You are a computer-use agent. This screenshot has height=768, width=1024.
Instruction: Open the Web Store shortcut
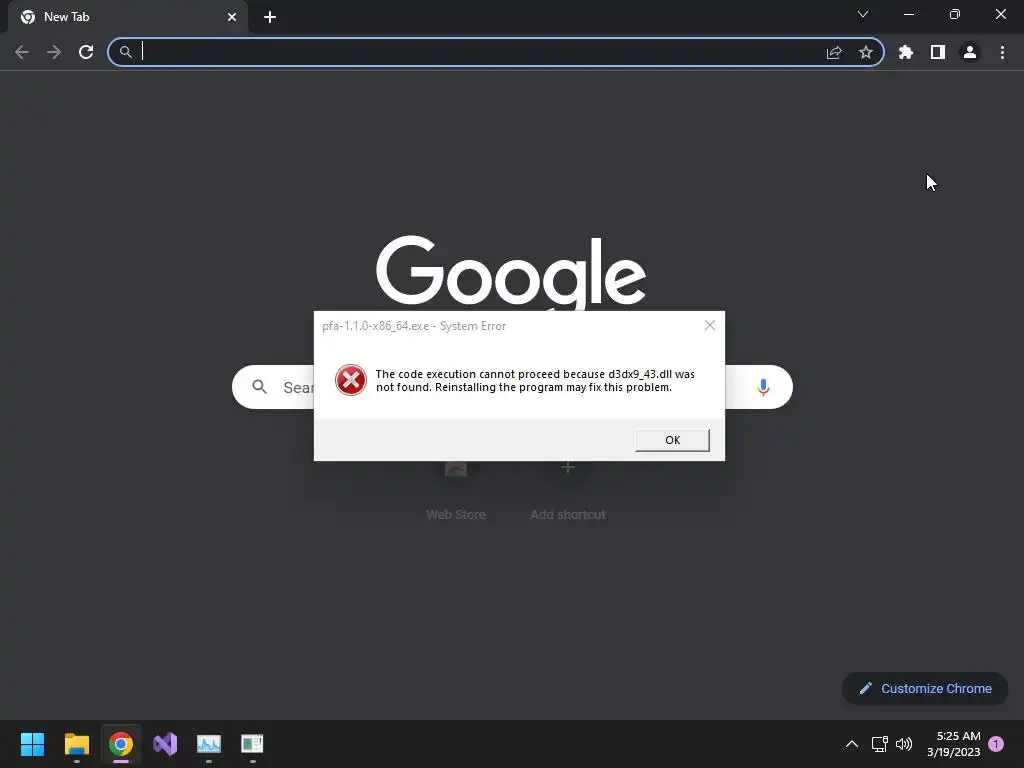[x=456, y=490]
